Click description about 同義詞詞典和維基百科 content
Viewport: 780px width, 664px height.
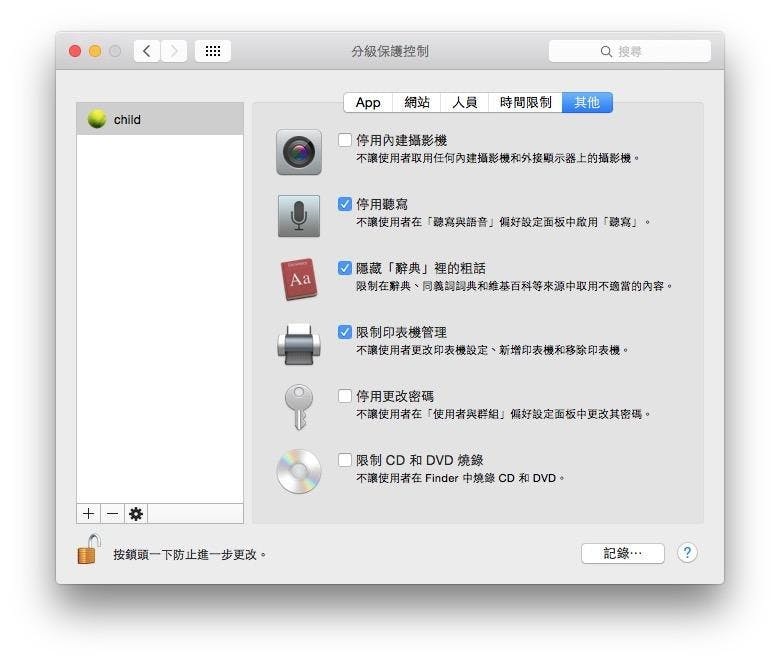point(514,286)
